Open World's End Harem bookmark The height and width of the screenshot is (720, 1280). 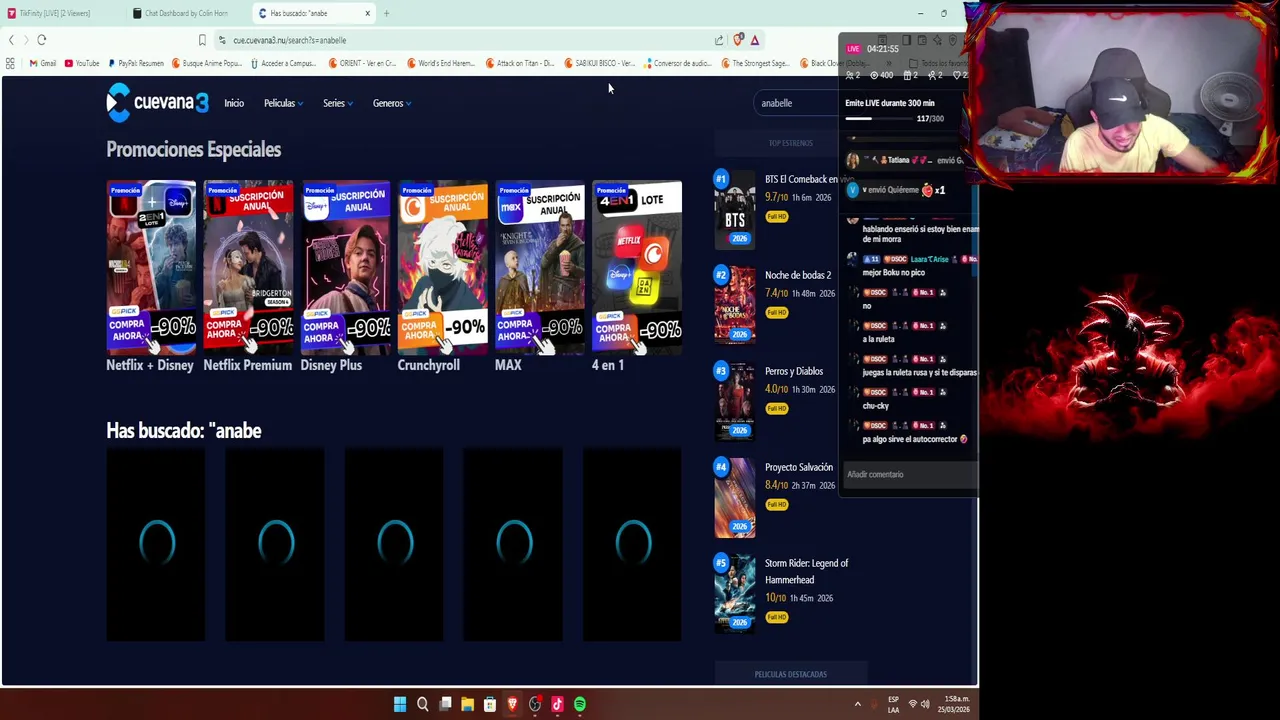[x=441, y=63]
